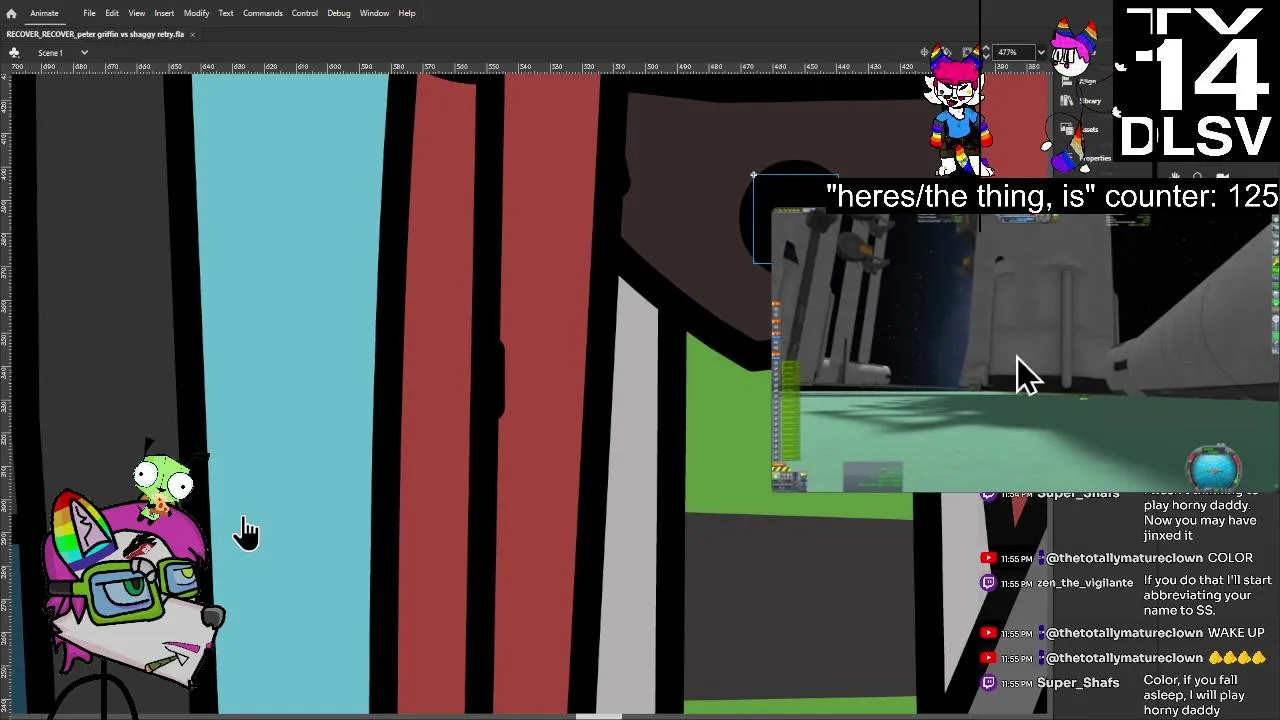Expand the Scene 1 dropdown arrow

[x=84, y=53]
